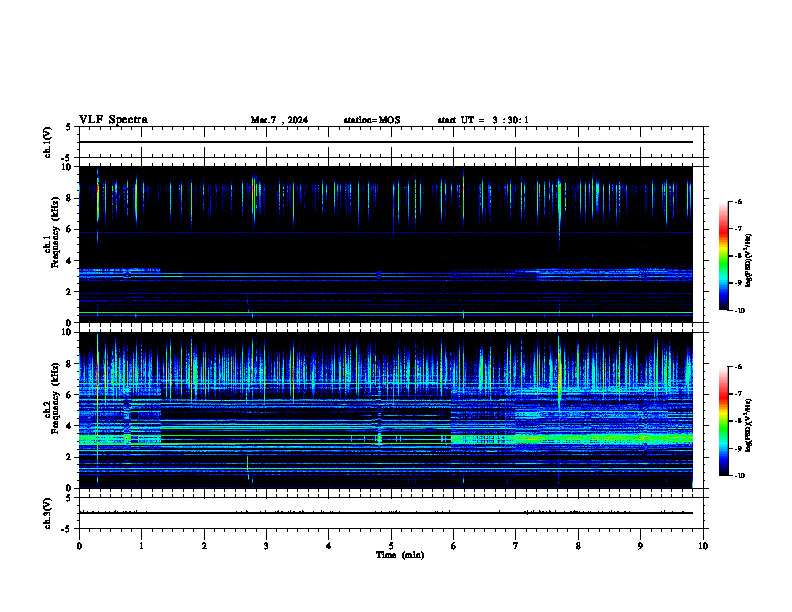The height and width of the screenshot is (612, 792).
Task: Click the ch.1 voltage waveform trace
Action: pyautogui.click(x=386, y=142)
